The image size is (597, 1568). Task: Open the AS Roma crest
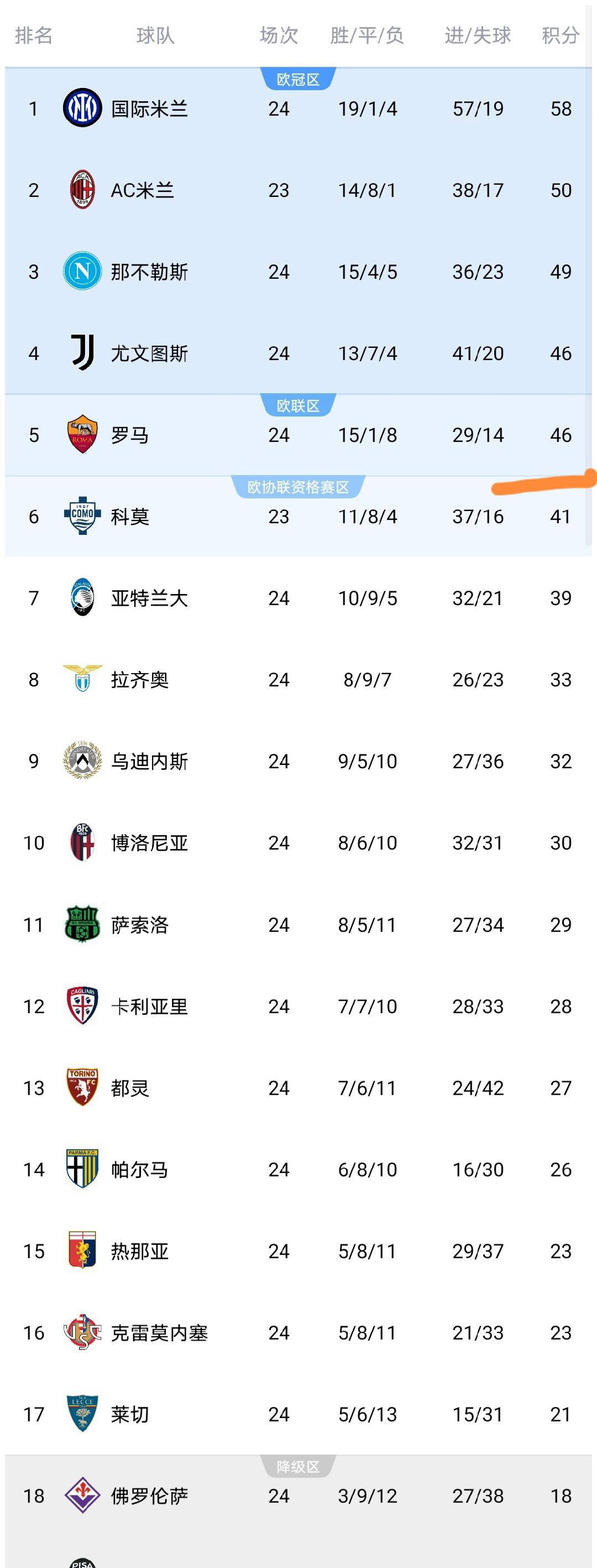82,435
